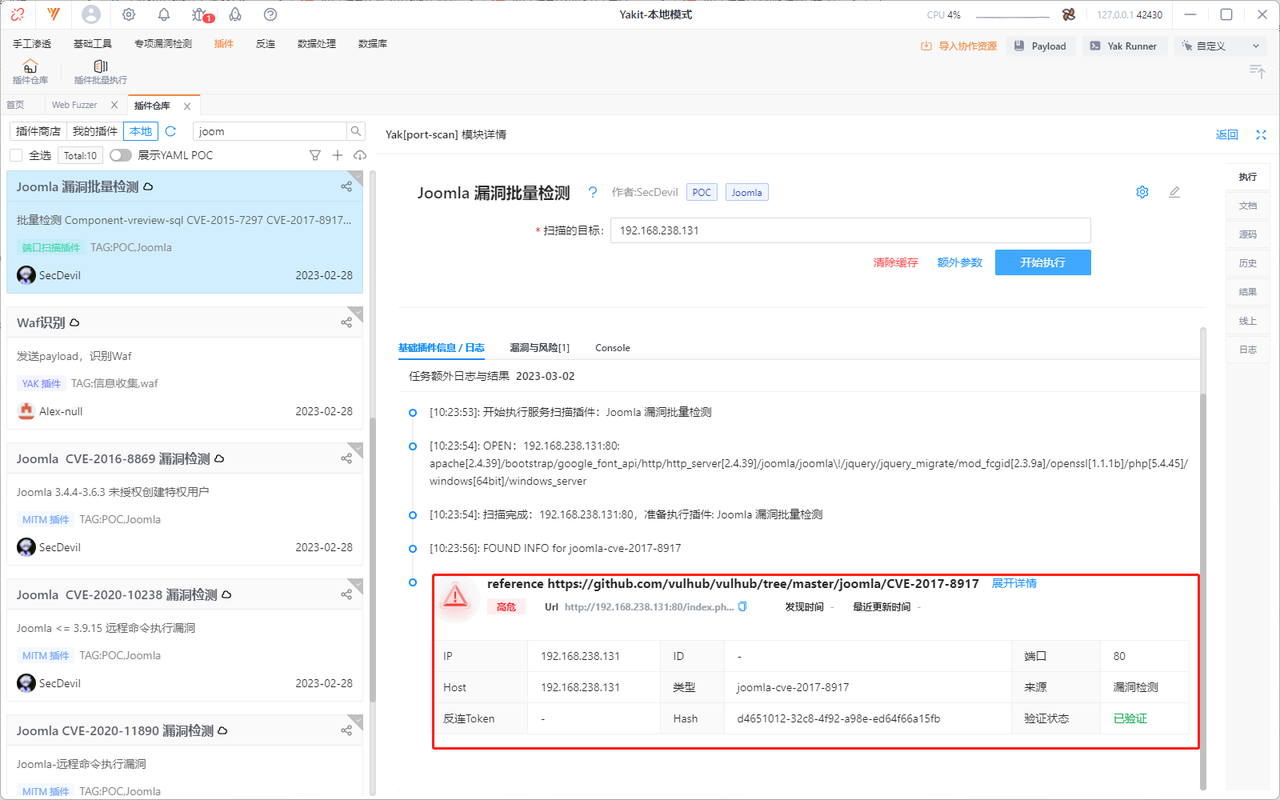
Task: Switch to the Web Fuzzer tab
Action: pos(74,105)
